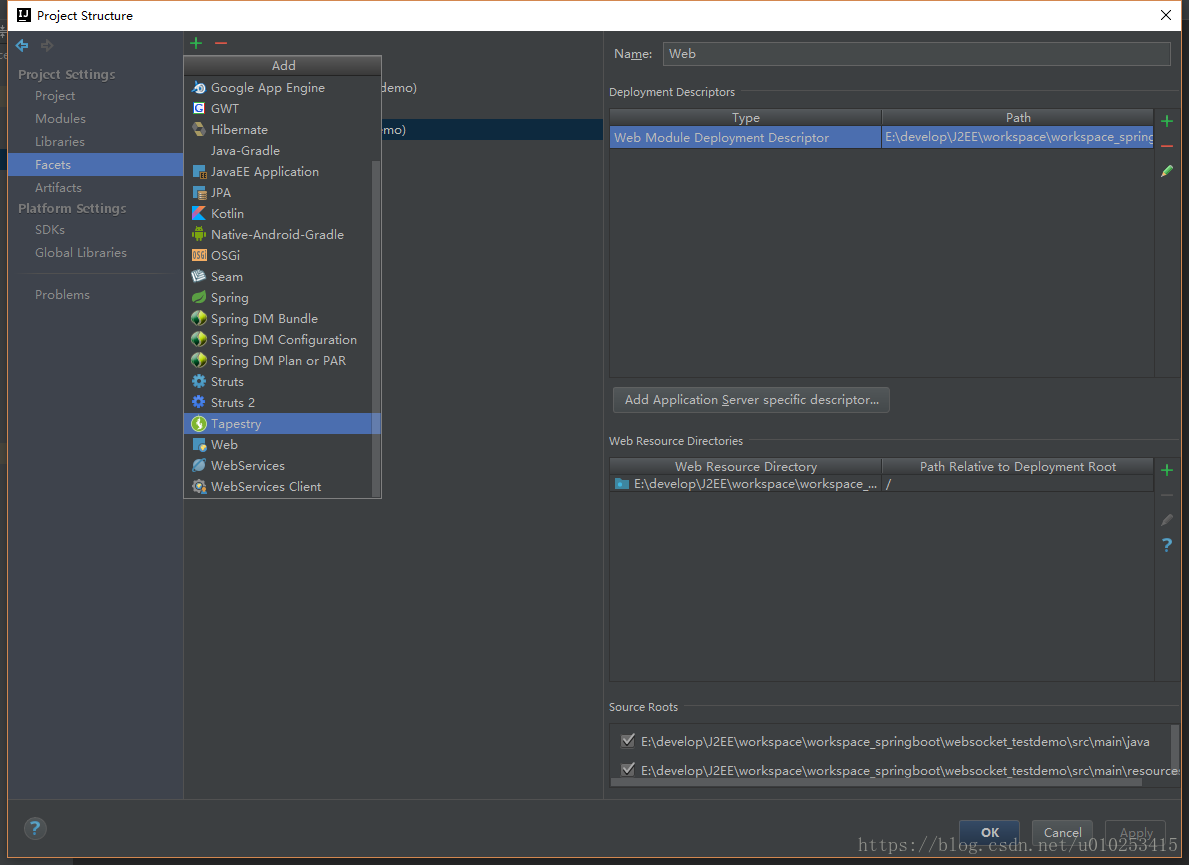Choose Spring DM Plan or PAR
This screenshot has width=1189, height=865.
tap(278, 360)
